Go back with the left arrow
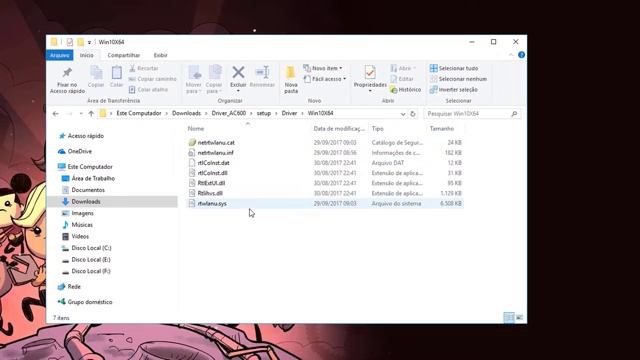Viewport: 640px width, 360px height. pyautogui.click(x=56, y=113)
